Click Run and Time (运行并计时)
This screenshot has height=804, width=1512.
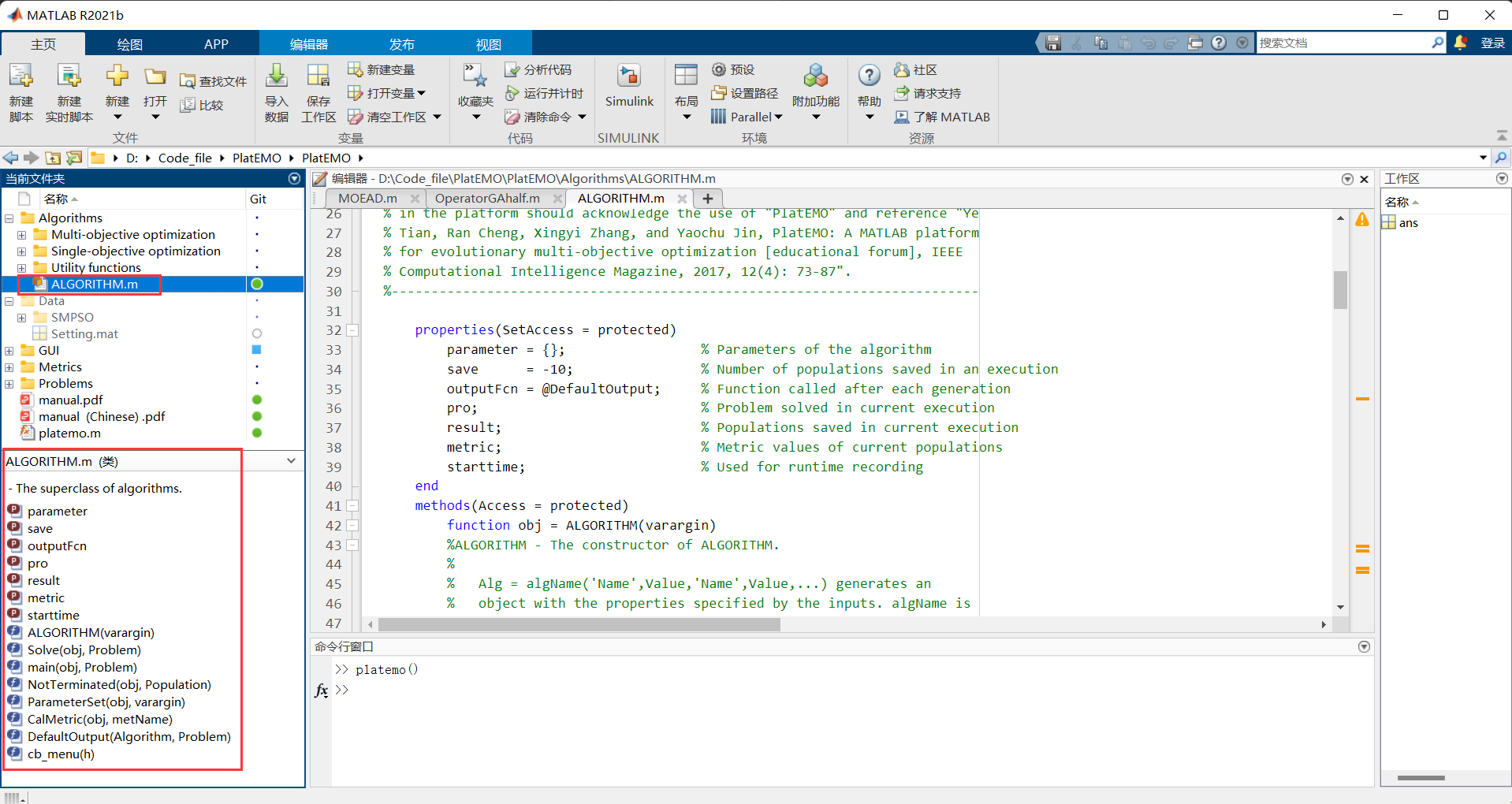coord(544,93)
